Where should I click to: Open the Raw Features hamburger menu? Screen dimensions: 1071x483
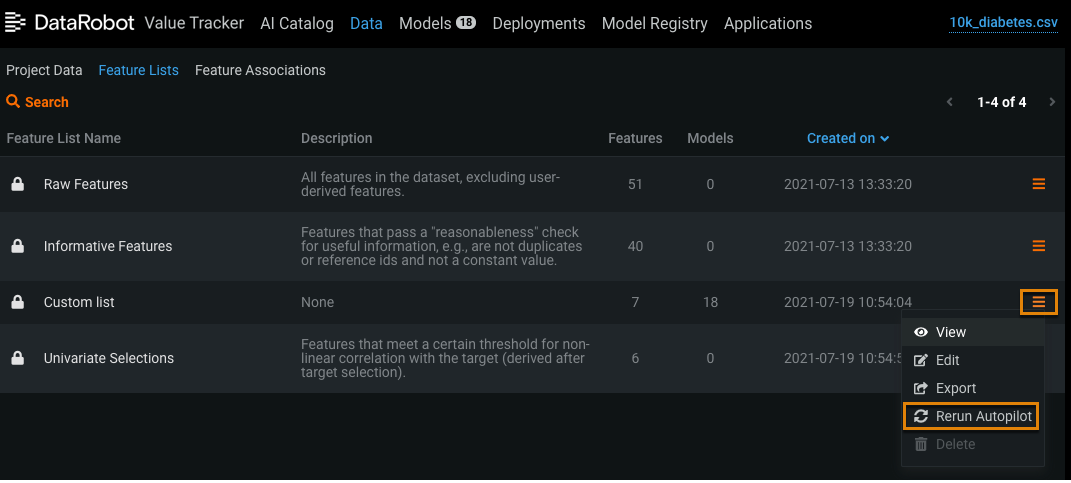(1038, 184)
